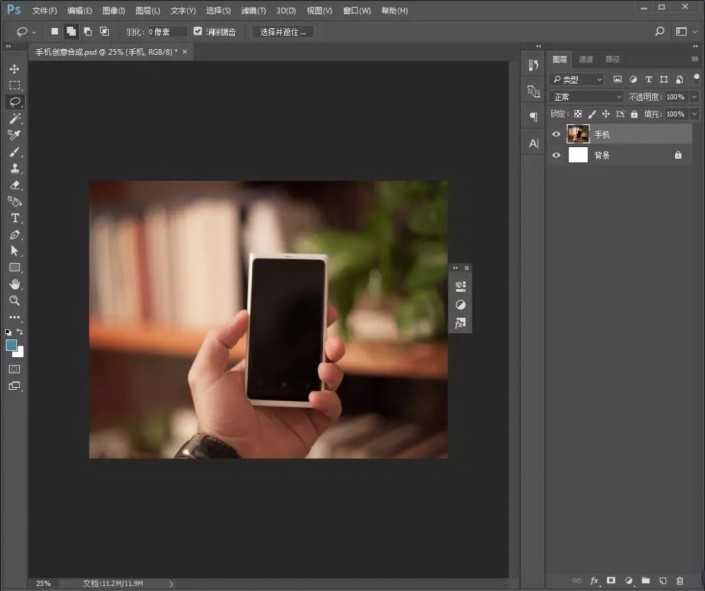Screen dimensions: 705x591
Task: Choose the Zoom tool
Action: [15, 300]
